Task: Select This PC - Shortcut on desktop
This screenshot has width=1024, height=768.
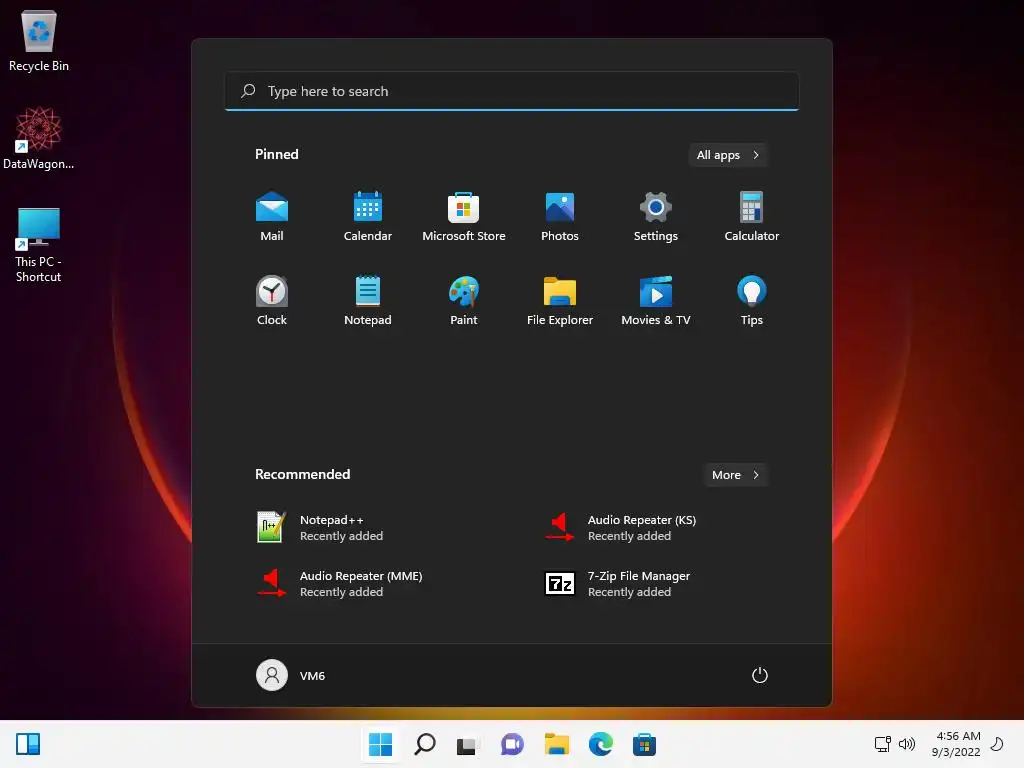Action: click(39, 246)
